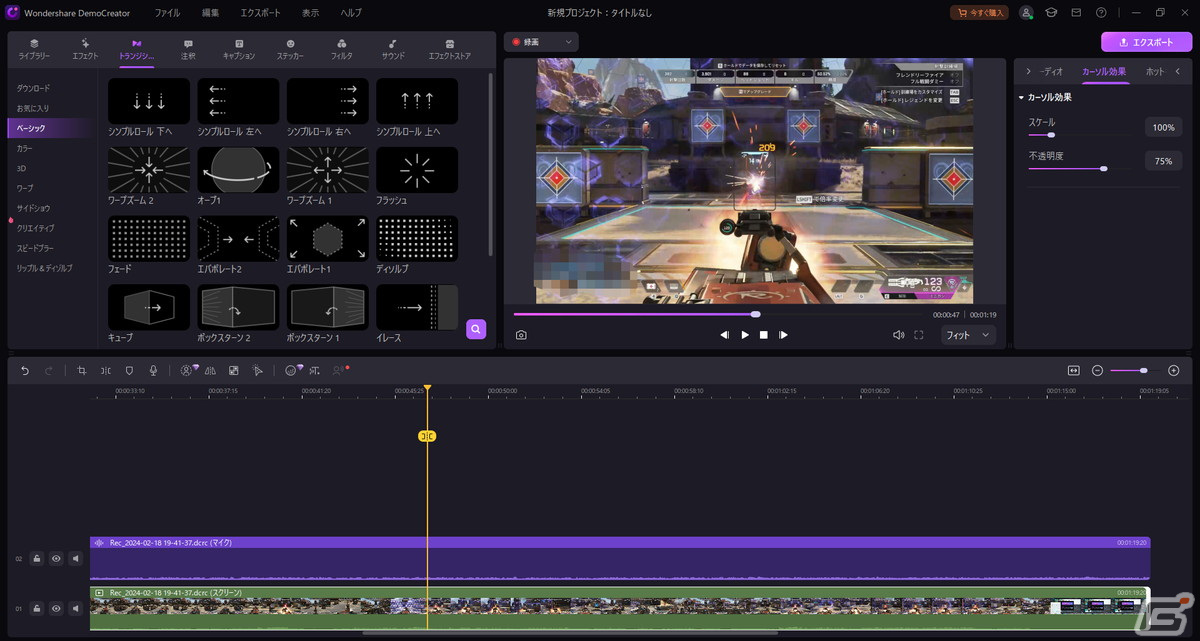Select the キューブ transition thumbnail

coord(148,307)
